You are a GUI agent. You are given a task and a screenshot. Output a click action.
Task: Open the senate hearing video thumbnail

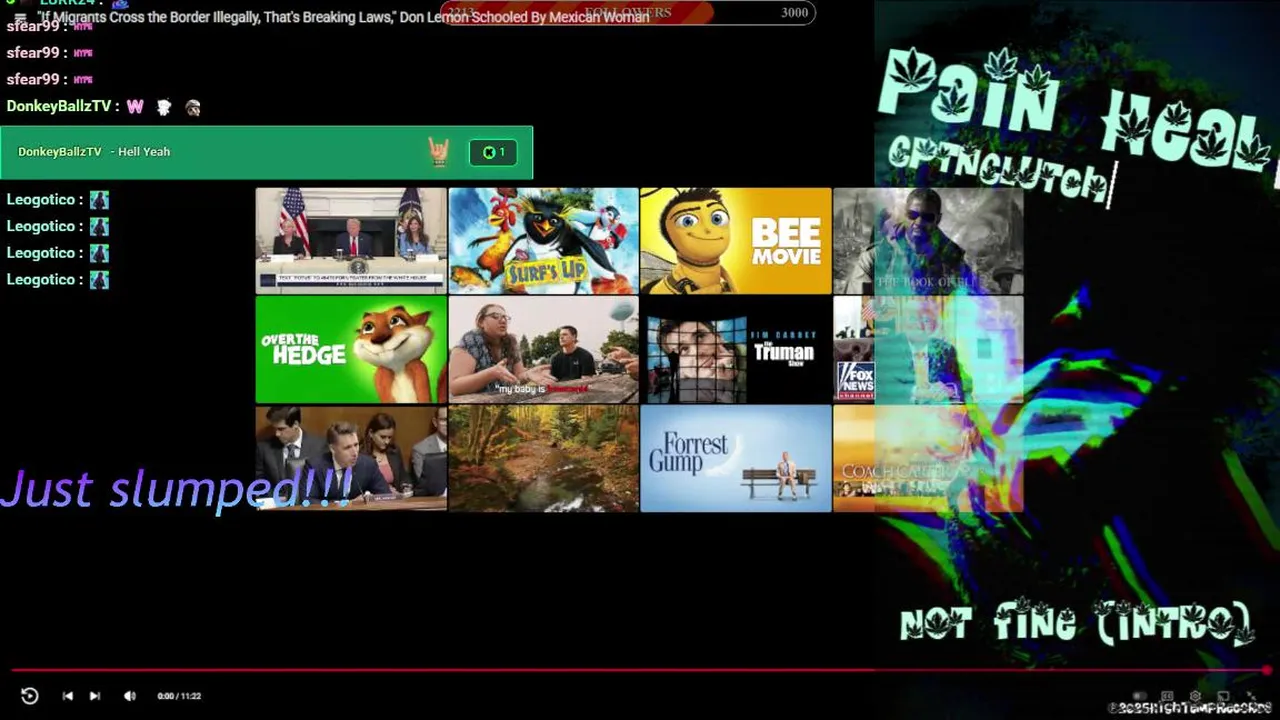(x=351, y=458)
